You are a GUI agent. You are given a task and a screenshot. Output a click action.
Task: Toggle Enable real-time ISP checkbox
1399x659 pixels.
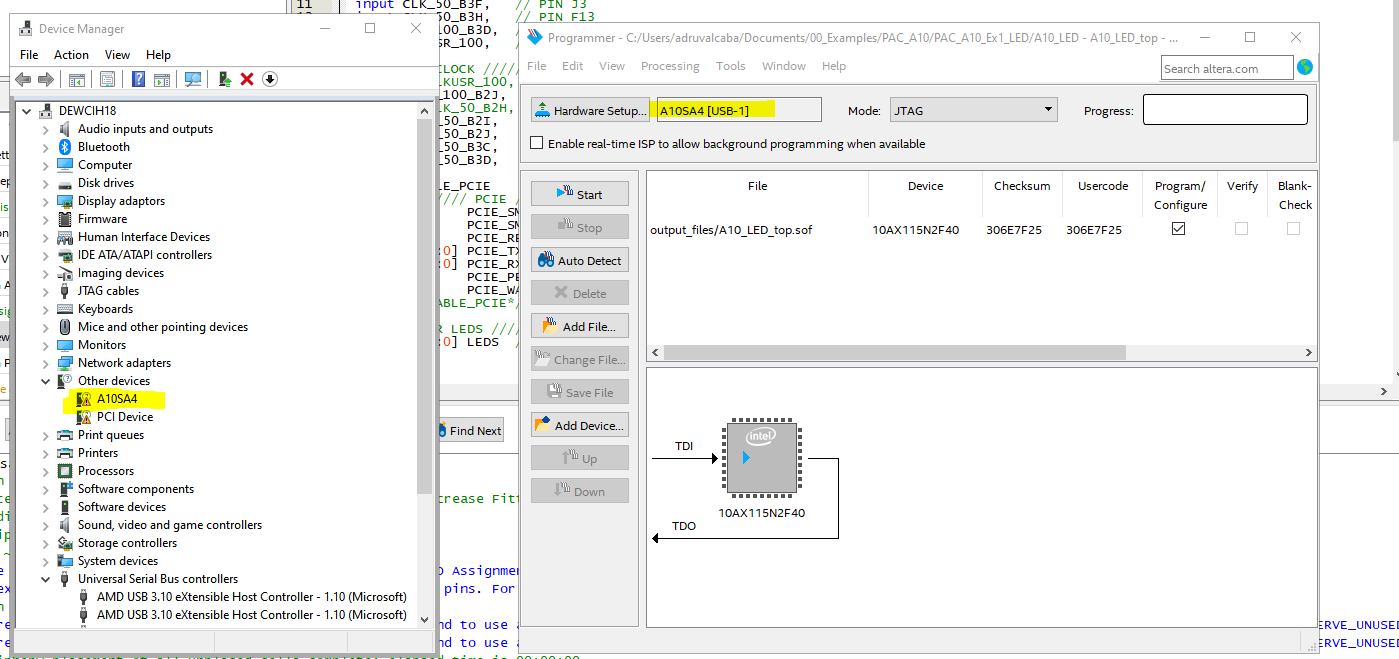pos(537,144)
